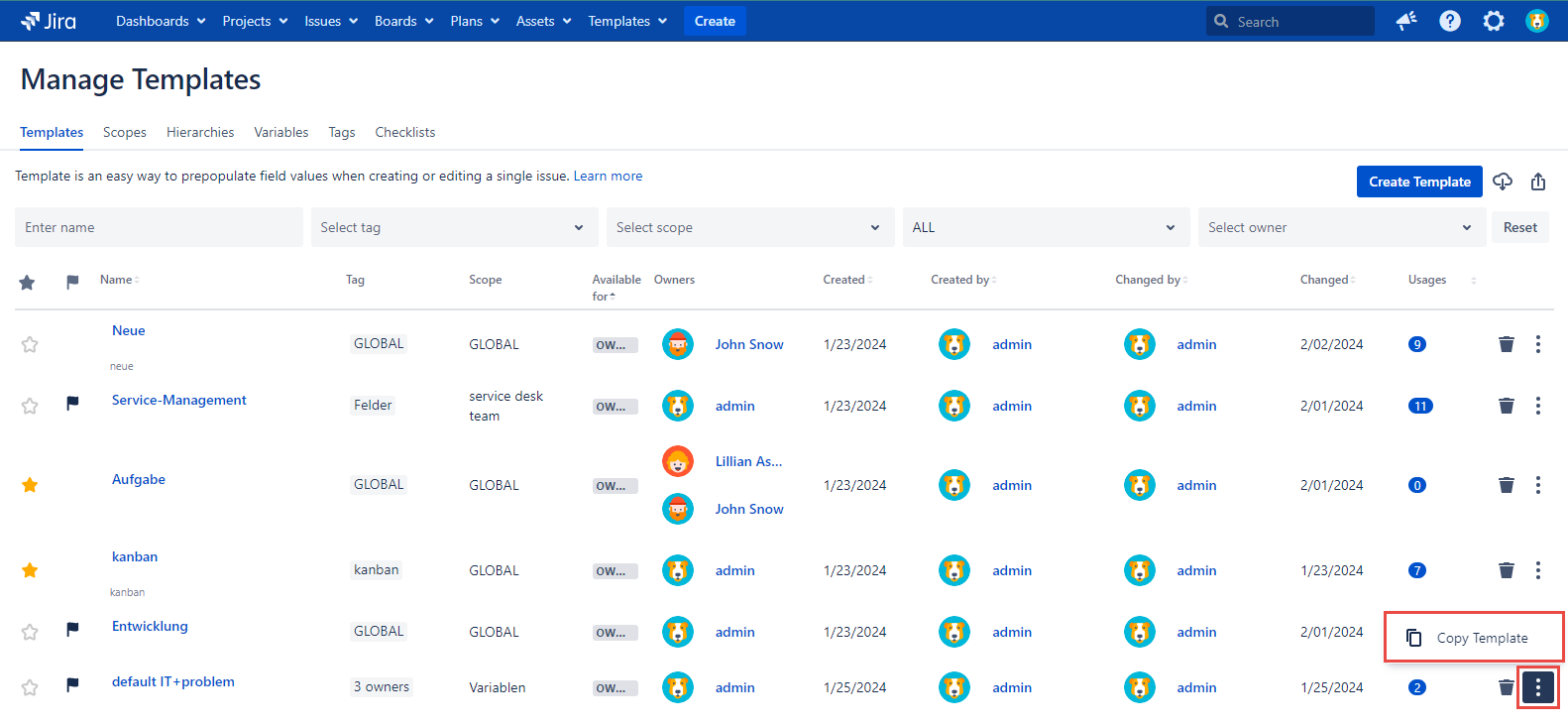1568x727 pixels.
Task: Unfavorite the Aufgabe template star
Action: [30, 485]
